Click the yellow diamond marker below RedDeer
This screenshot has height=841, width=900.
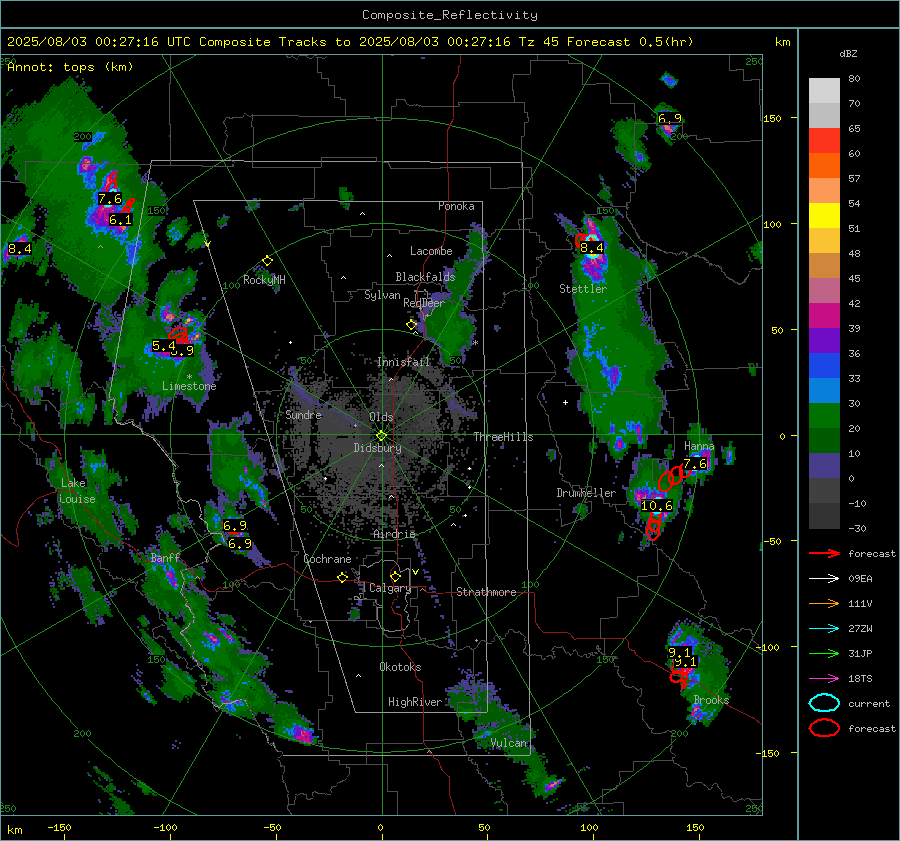tap(411, 324)
